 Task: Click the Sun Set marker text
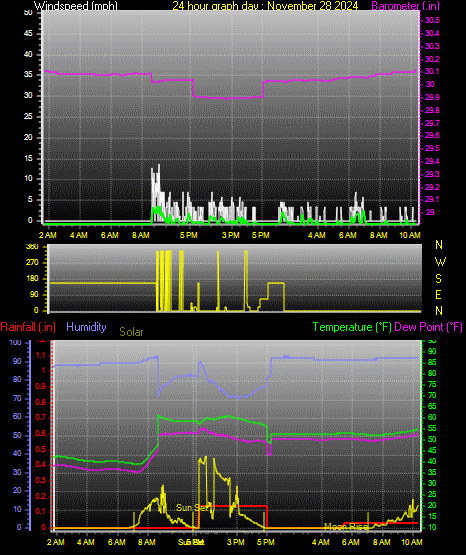192,508
